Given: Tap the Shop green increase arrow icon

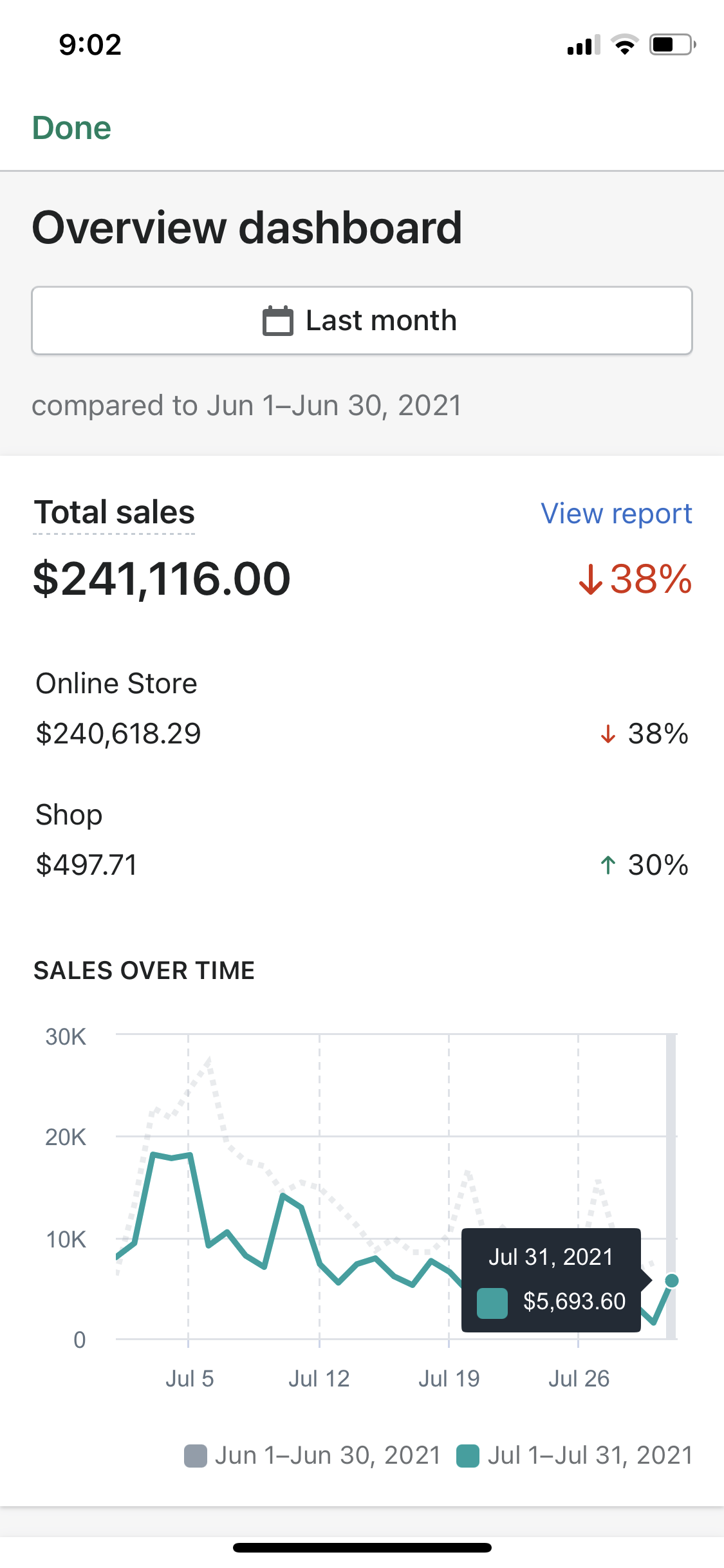Looking at the screenshot, I should tap(608, 865).
